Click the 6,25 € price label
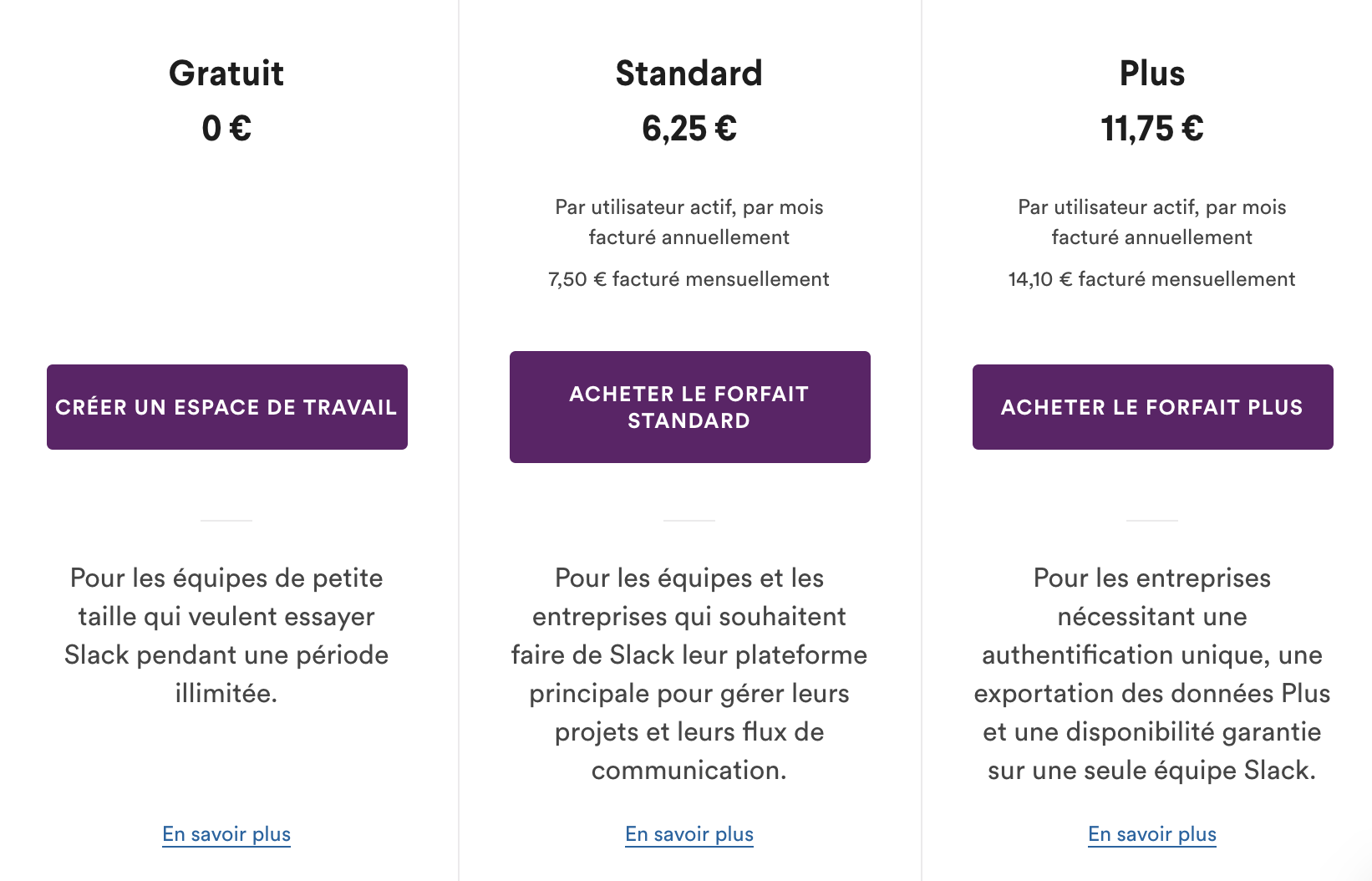This screenshot has width=1372, height=881. coord(689,130)
